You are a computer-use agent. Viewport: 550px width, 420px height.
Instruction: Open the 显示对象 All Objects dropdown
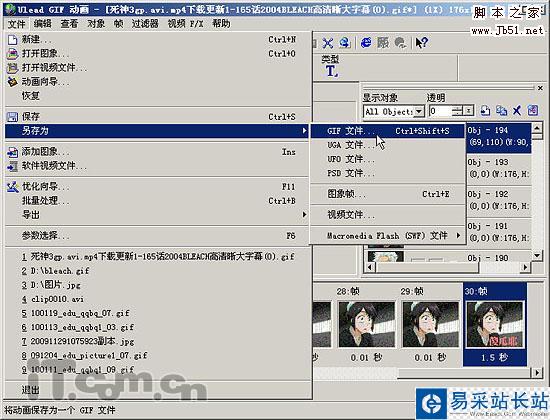pyautogui.click(x=418, y=112)
